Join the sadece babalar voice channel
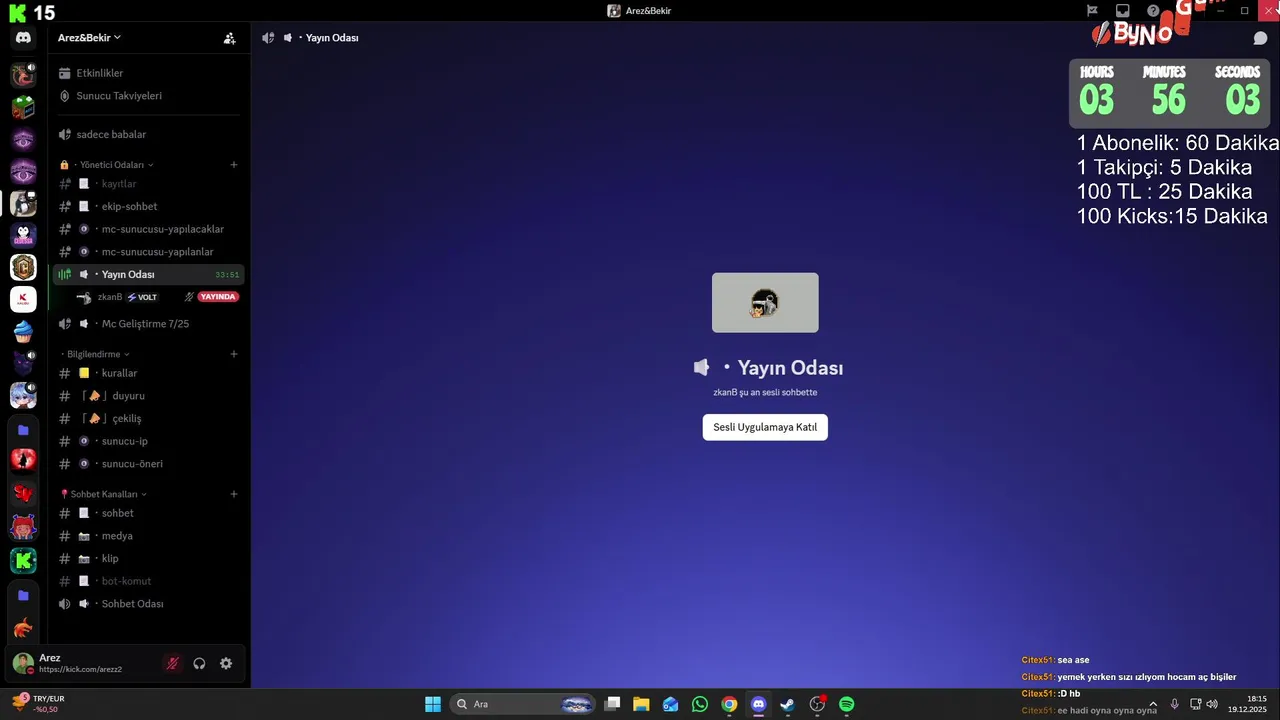 148,134
